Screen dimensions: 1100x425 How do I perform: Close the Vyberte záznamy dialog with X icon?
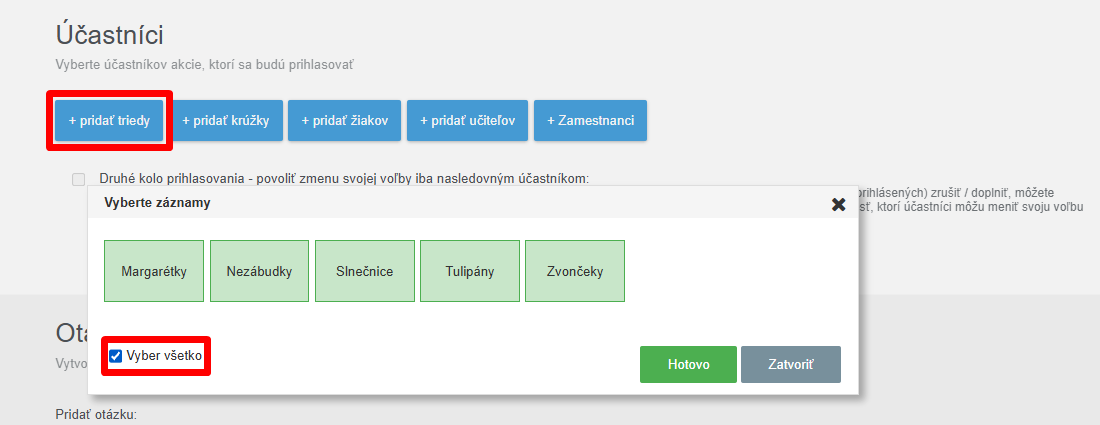tap(838, 204)
